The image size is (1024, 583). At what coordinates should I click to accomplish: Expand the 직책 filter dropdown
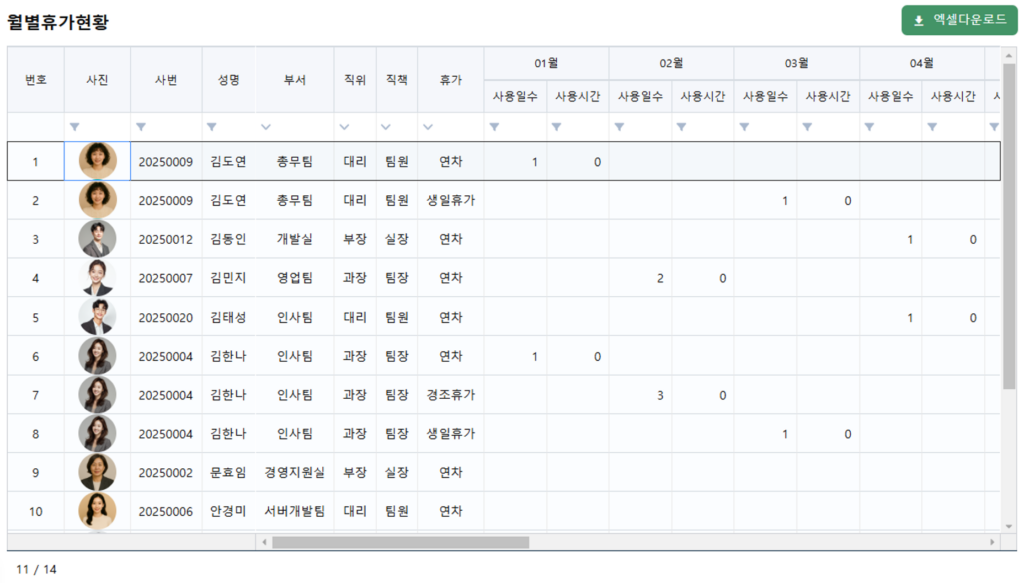(x=386, y=127)
